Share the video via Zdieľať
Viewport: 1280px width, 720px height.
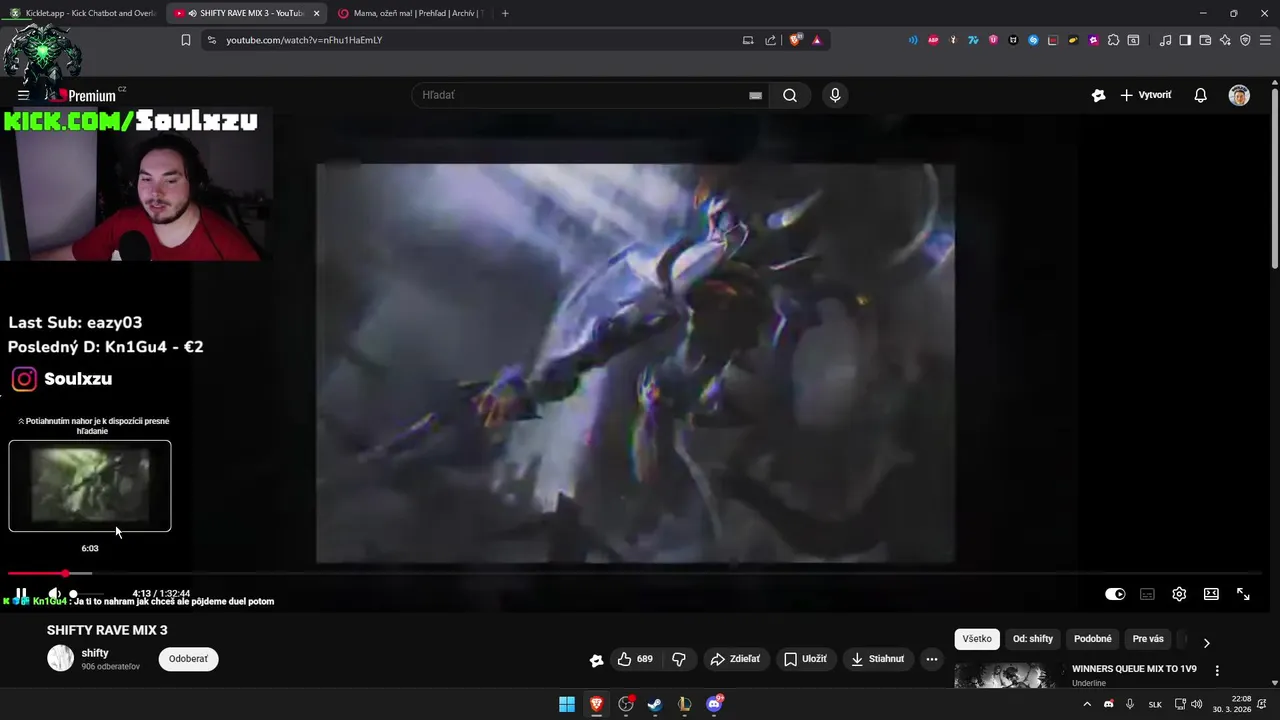click(735, 659)
